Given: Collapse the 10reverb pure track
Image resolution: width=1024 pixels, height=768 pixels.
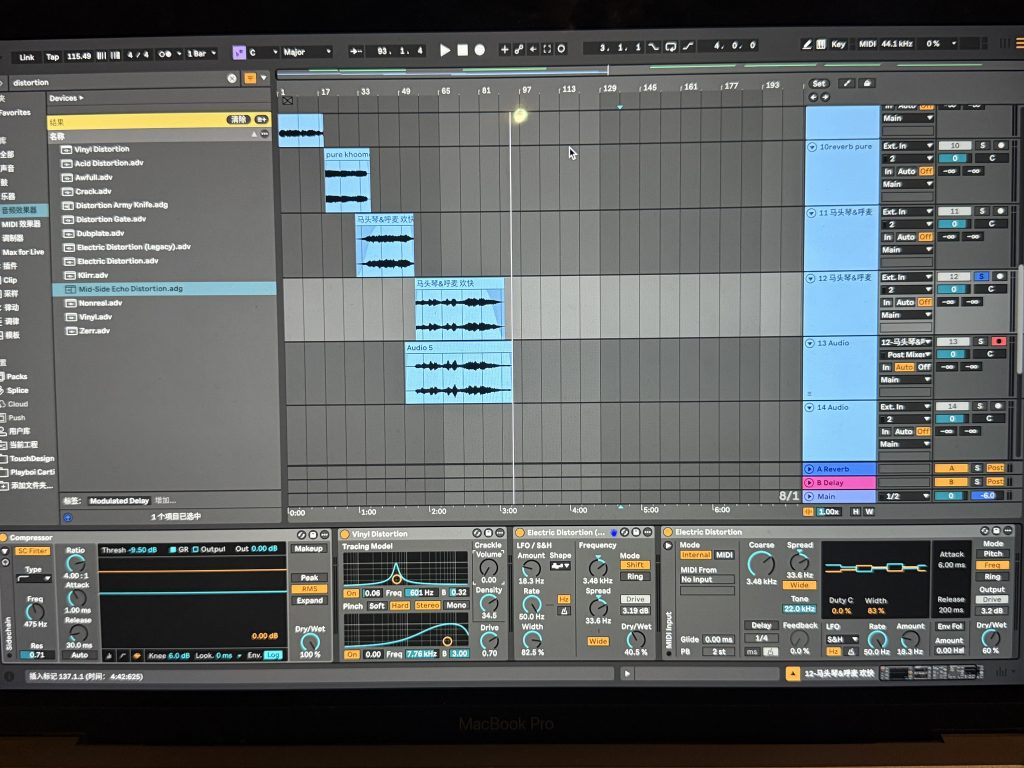Looking at the screenshot, I should pyautogui.click(x=811, y=147).
